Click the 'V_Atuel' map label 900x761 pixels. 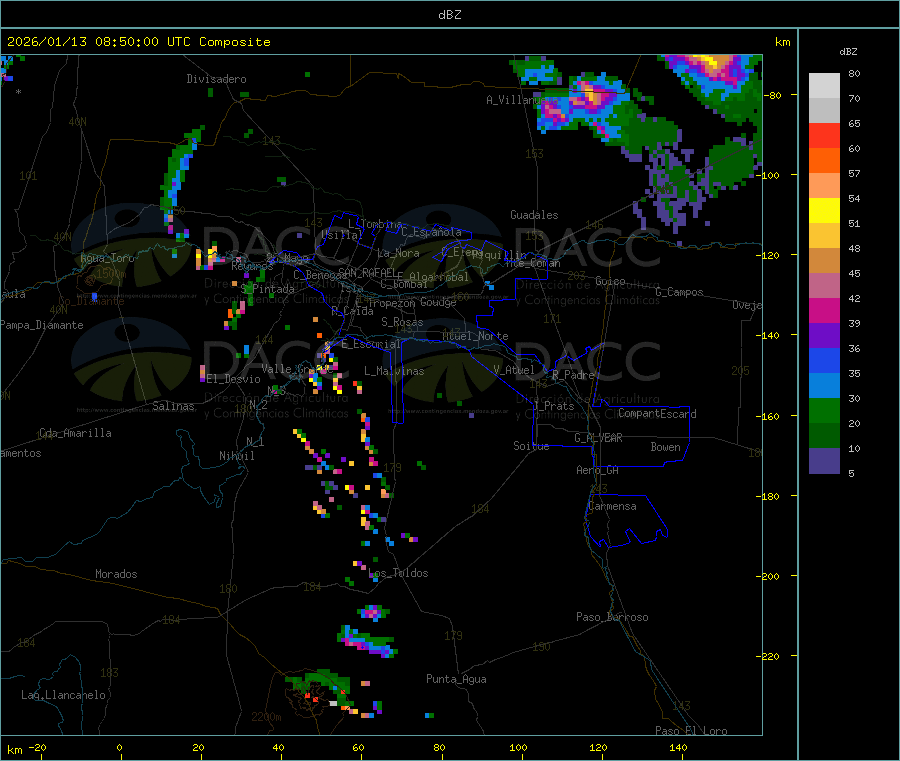(514, 370)
